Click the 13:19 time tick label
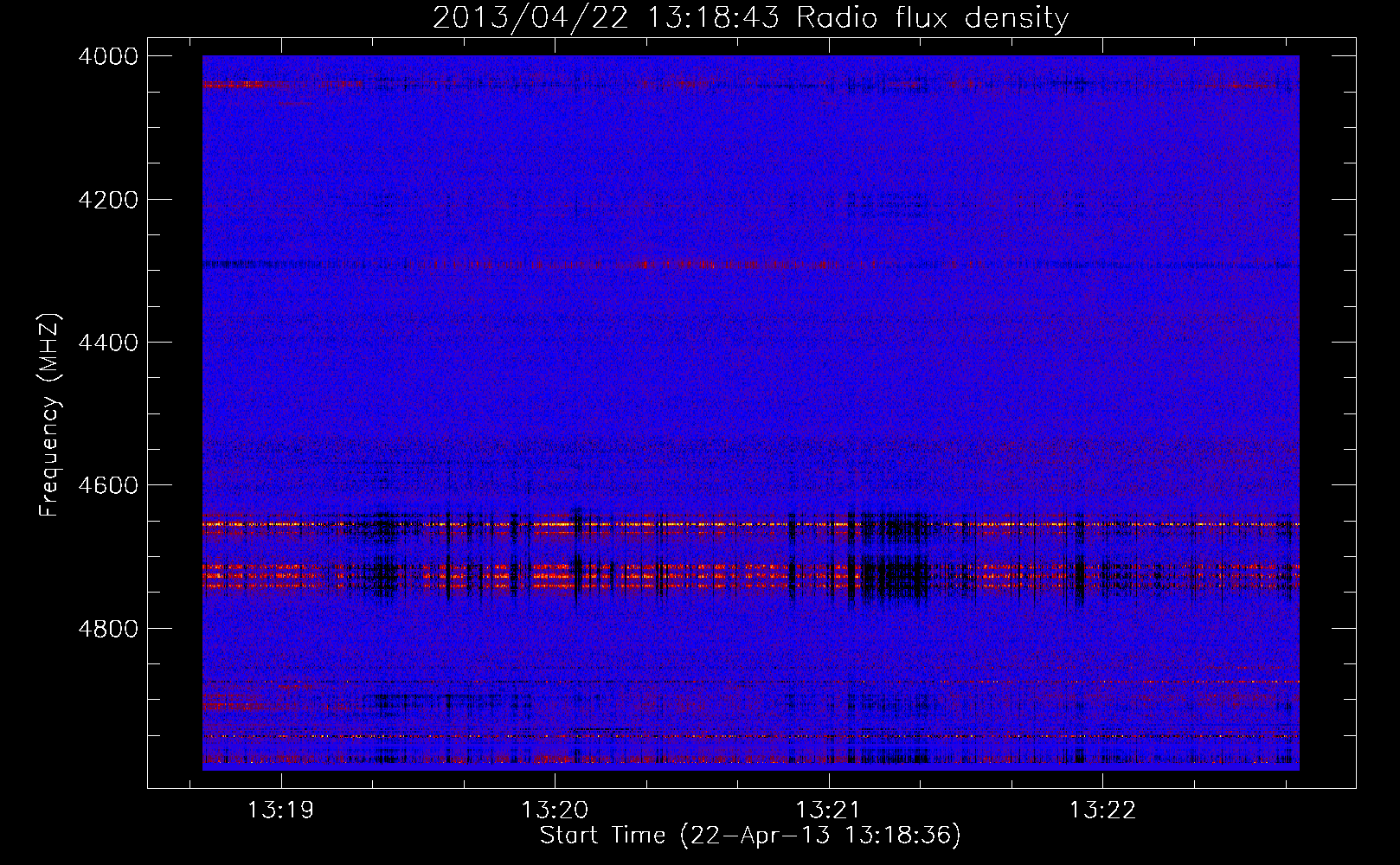Viewport: 1400px width, 865px height. 280,811
